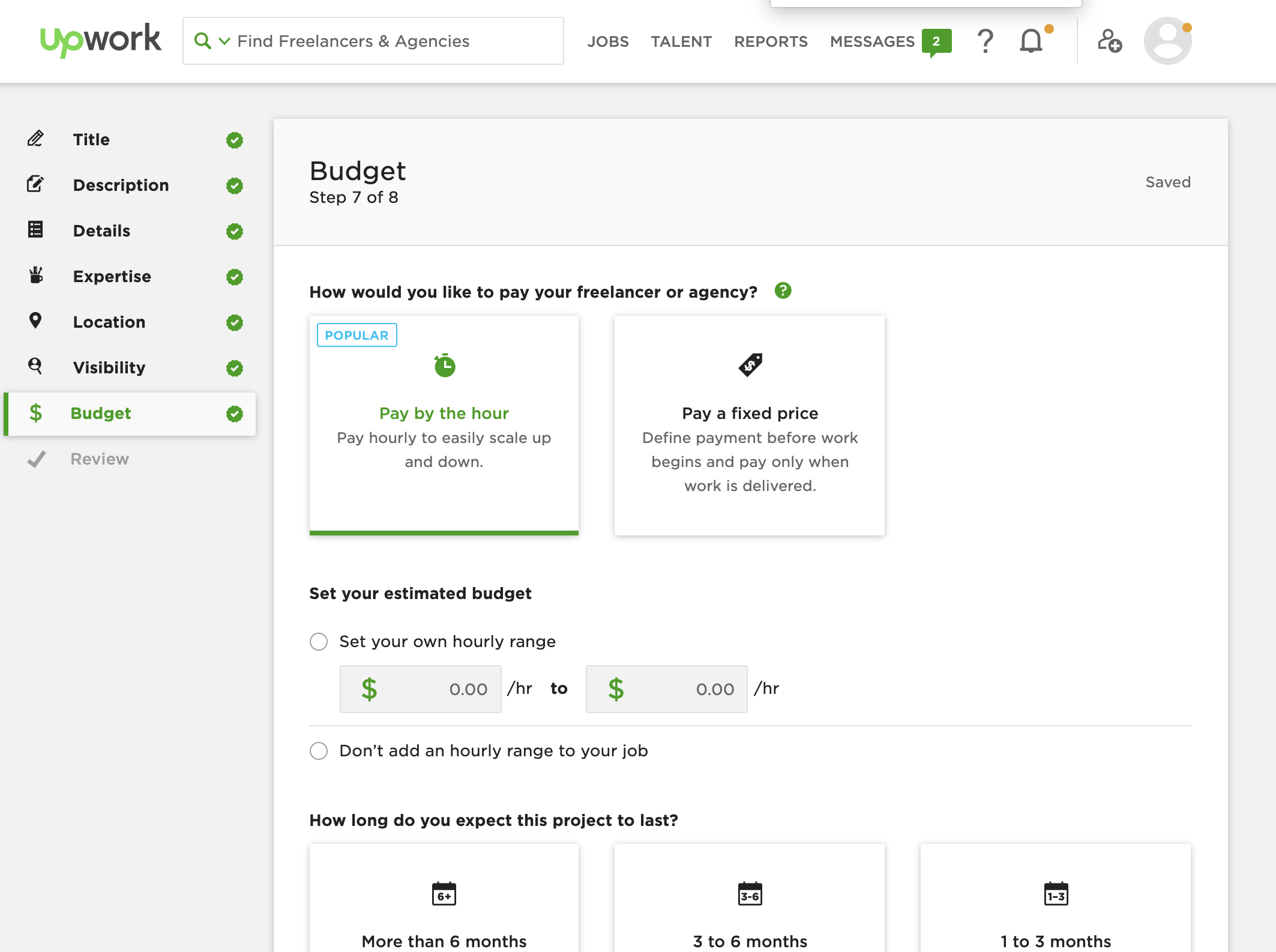
Task: Click the green help icon beside payment question
Action: pyautogui.click(x=783, y=291)
